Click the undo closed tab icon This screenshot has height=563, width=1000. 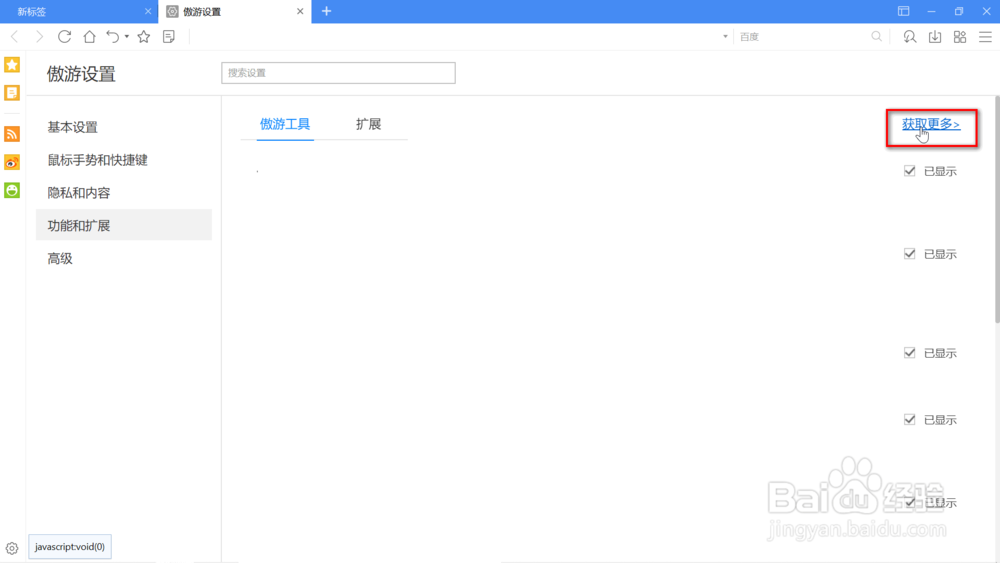(x=113, y=37)
